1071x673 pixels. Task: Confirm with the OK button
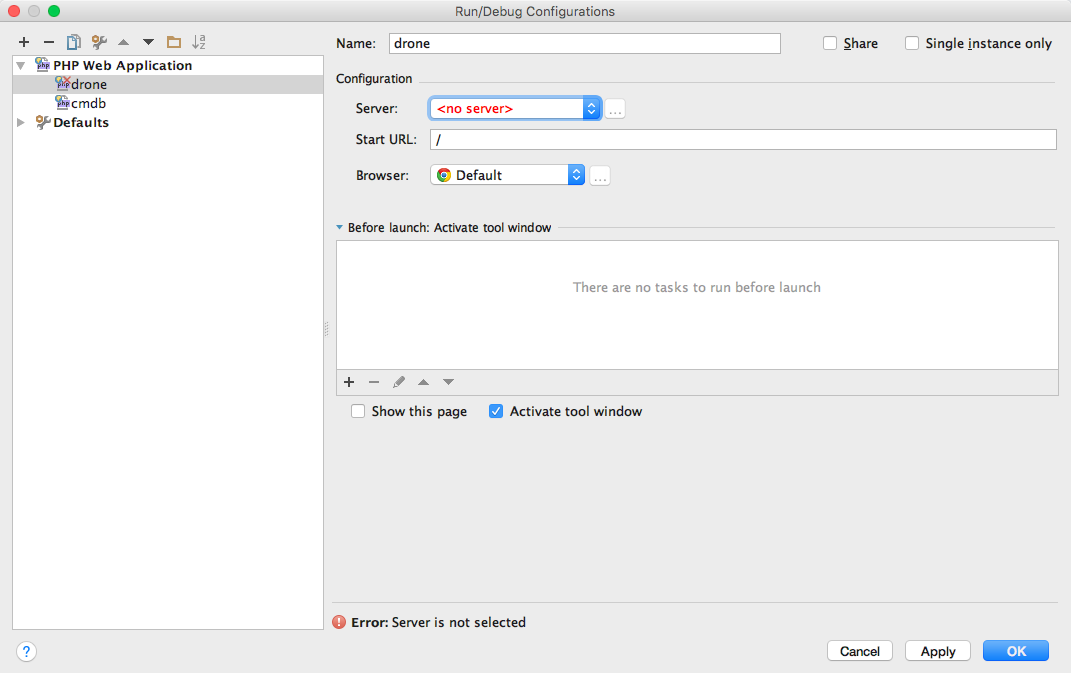point(1016,651)
